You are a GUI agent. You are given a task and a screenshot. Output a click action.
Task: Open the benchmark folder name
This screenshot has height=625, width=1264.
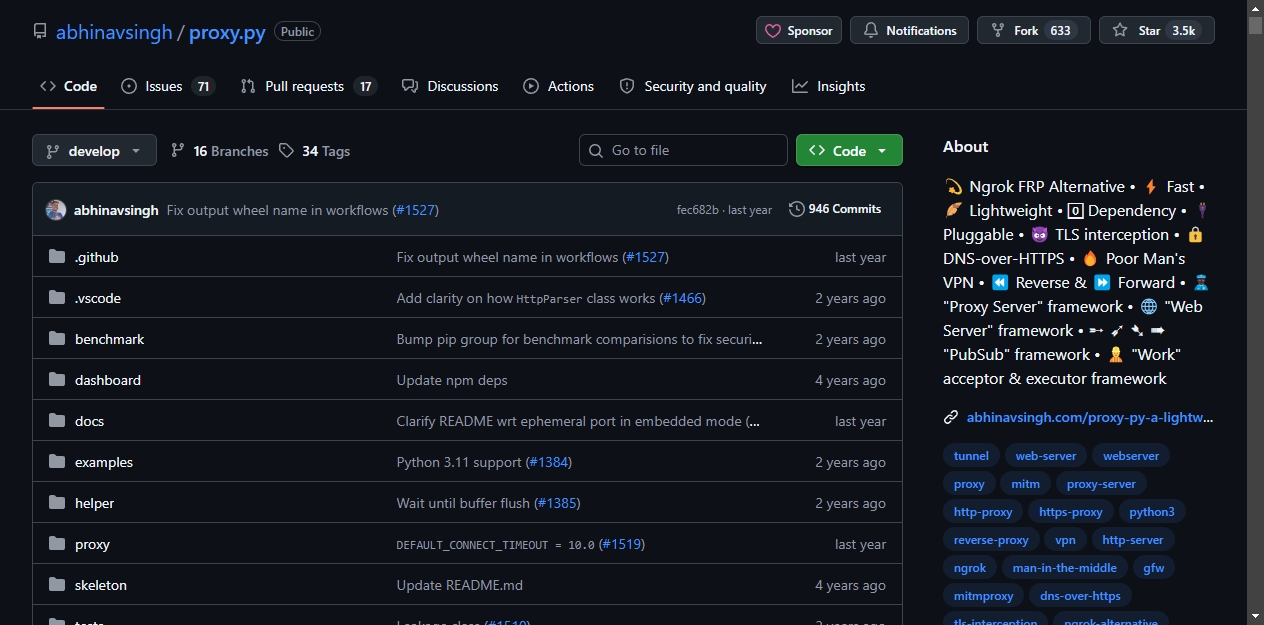click(x=110, y=339)
